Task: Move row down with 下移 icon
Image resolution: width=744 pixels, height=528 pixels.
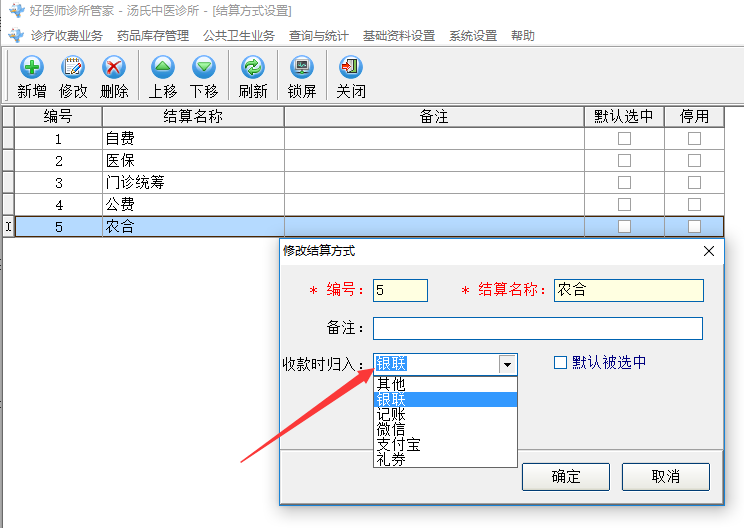Action: [204, 76]
